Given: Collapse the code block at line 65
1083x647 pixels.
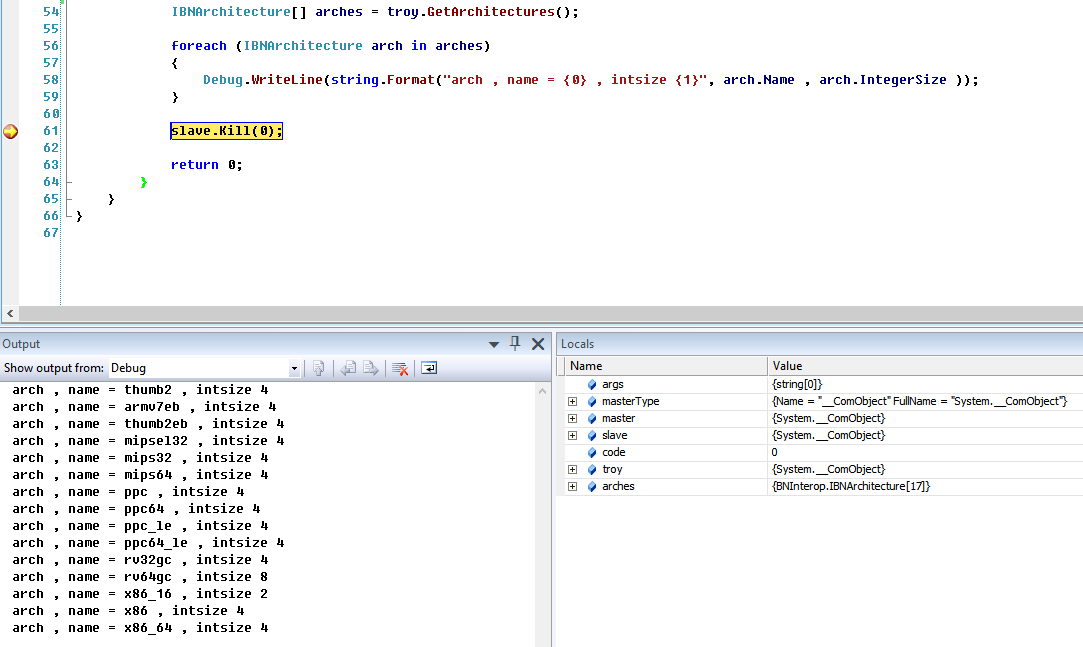Looking at the screenshot, I should 68,199.
